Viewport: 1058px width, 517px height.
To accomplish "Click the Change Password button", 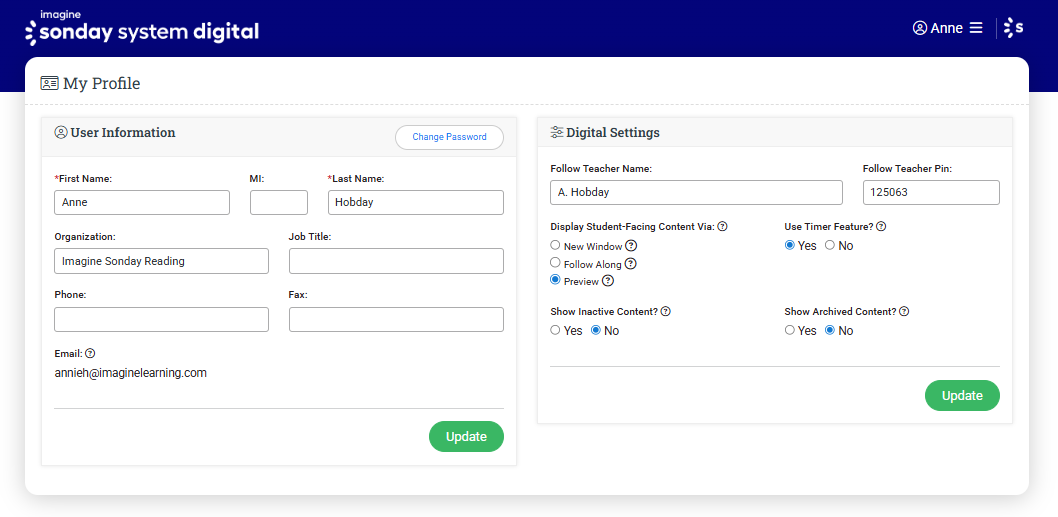I will pos(449,137).
